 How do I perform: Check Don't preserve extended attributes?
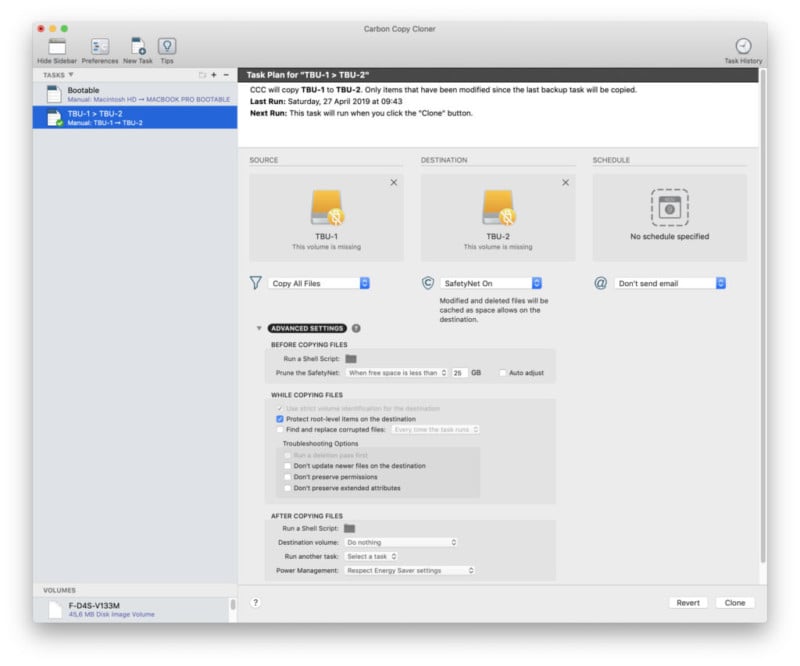287,488
